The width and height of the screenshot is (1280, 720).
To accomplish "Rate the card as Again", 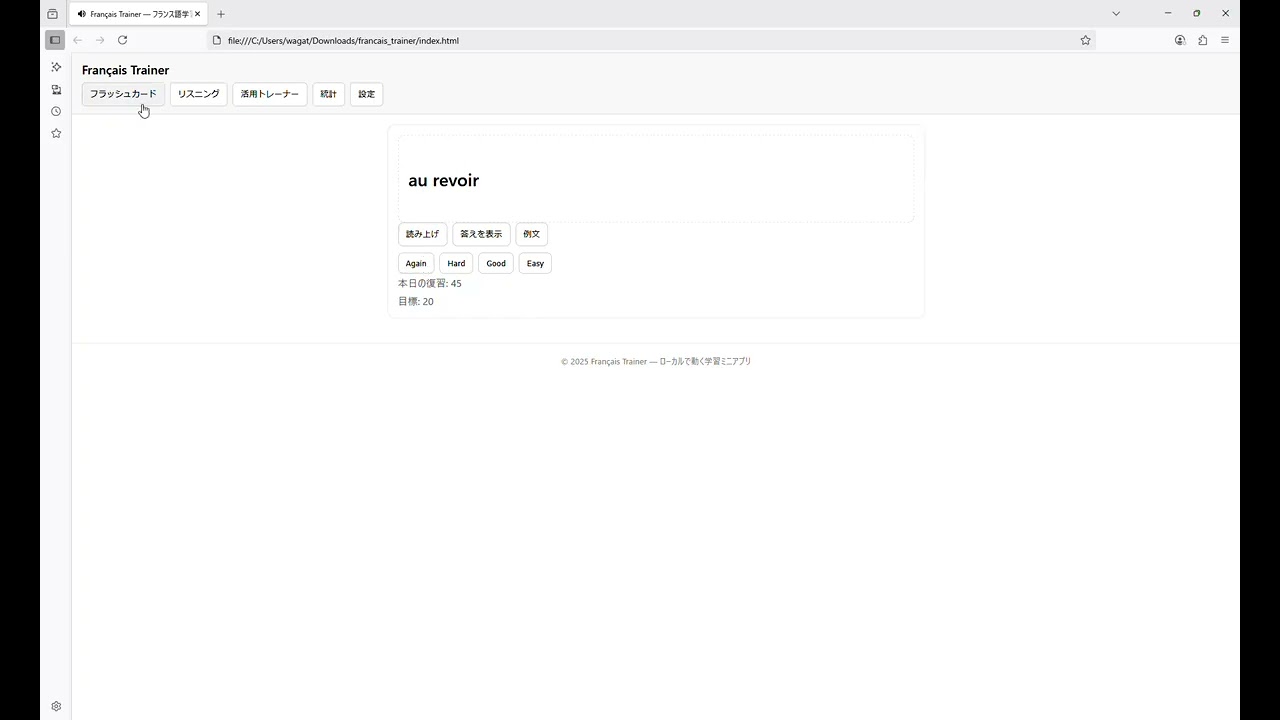I will (416, 263).
